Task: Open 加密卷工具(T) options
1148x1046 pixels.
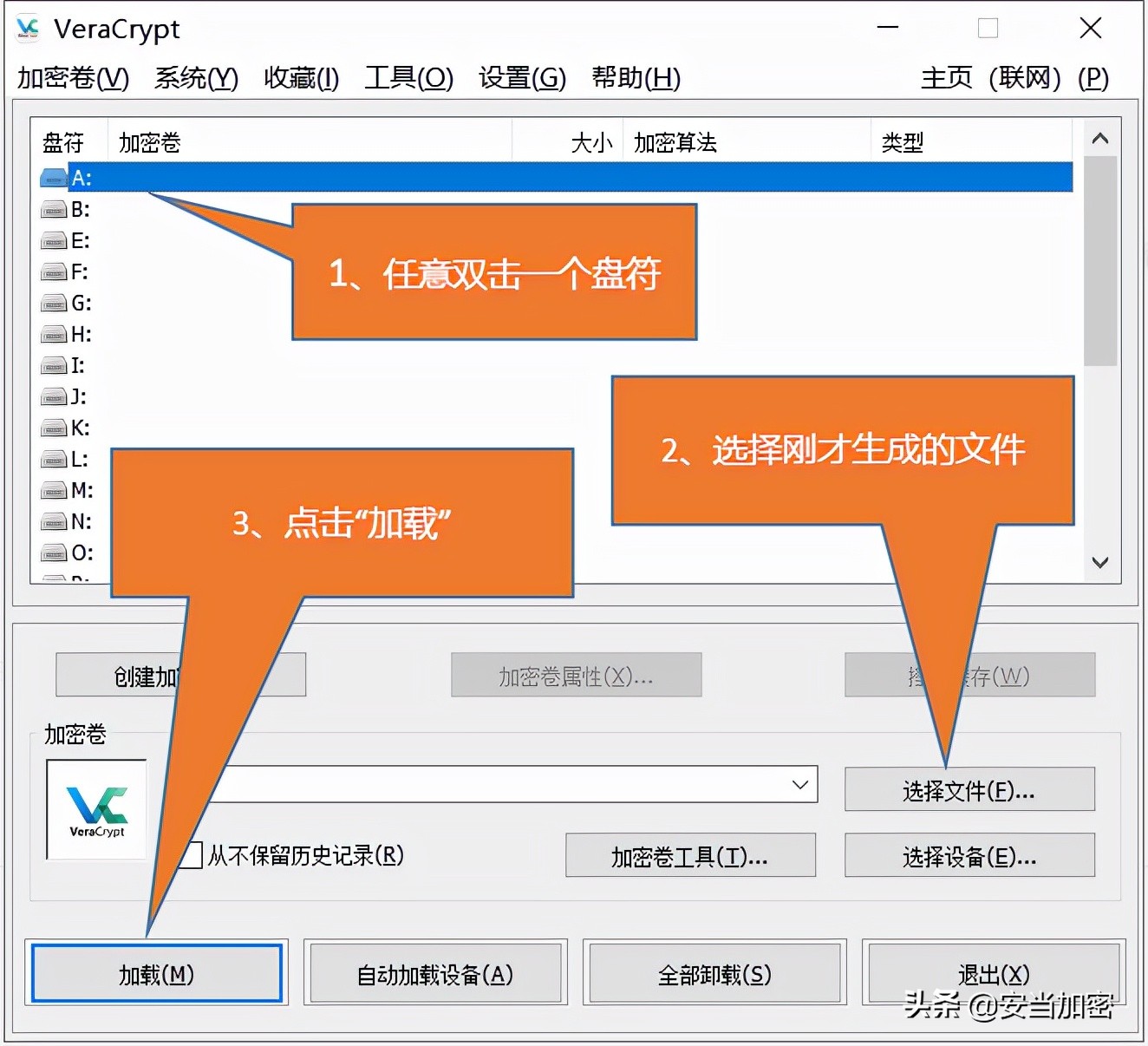Action: coord(689,856)
